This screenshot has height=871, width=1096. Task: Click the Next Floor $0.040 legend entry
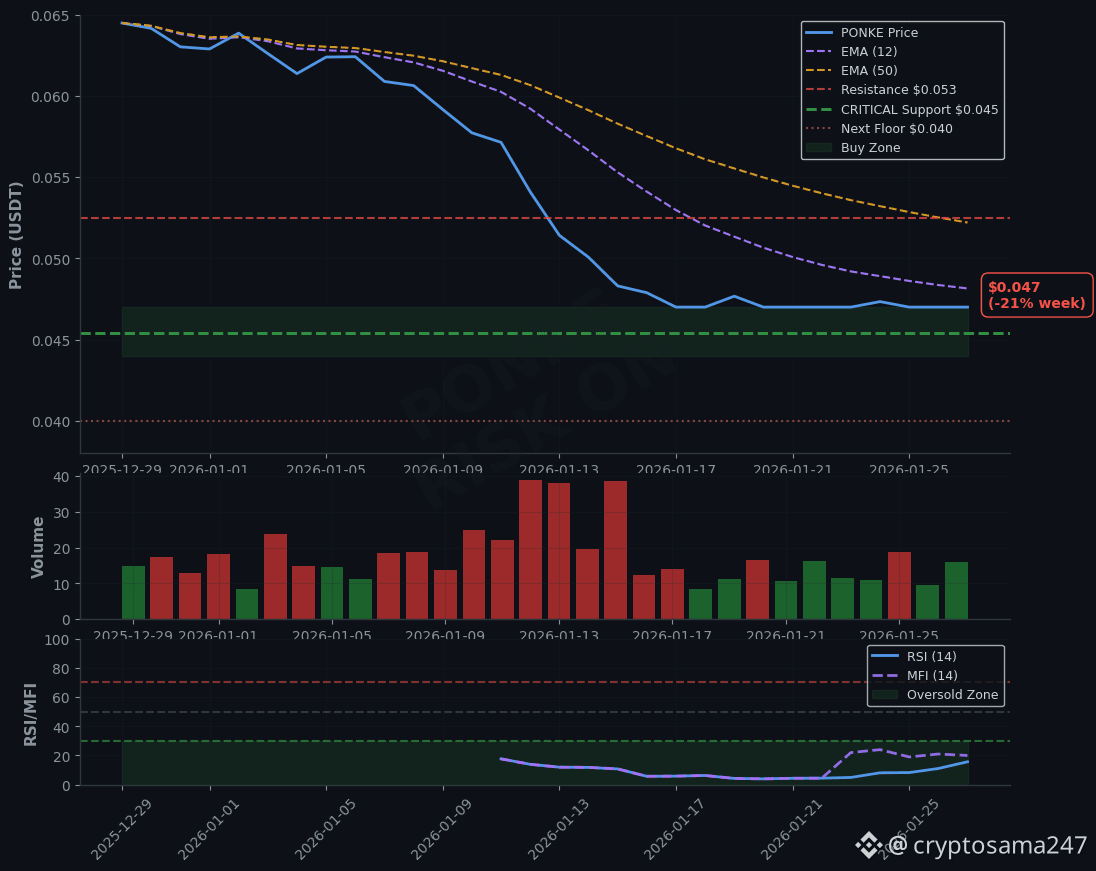tap(879, 129)
